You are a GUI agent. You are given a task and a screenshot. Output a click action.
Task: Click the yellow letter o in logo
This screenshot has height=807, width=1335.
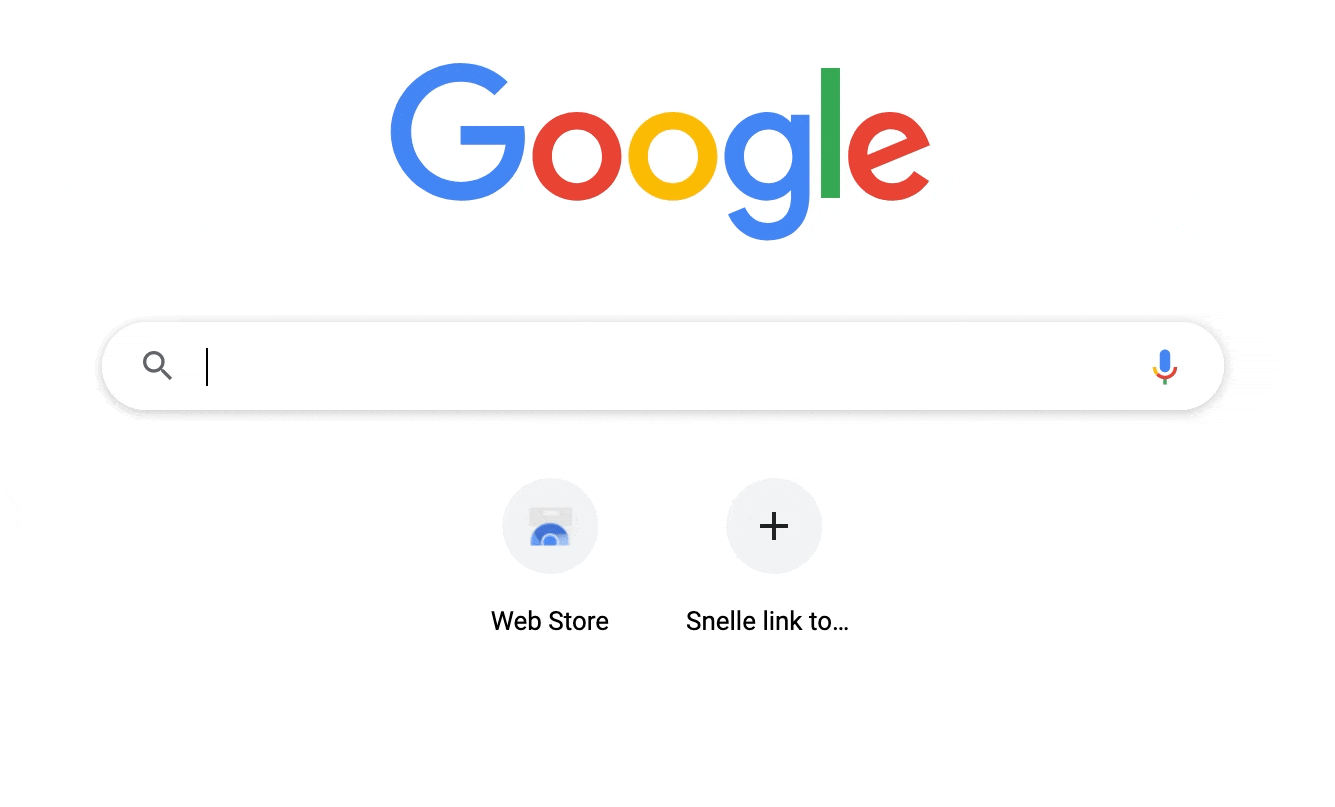pos(673,156)
